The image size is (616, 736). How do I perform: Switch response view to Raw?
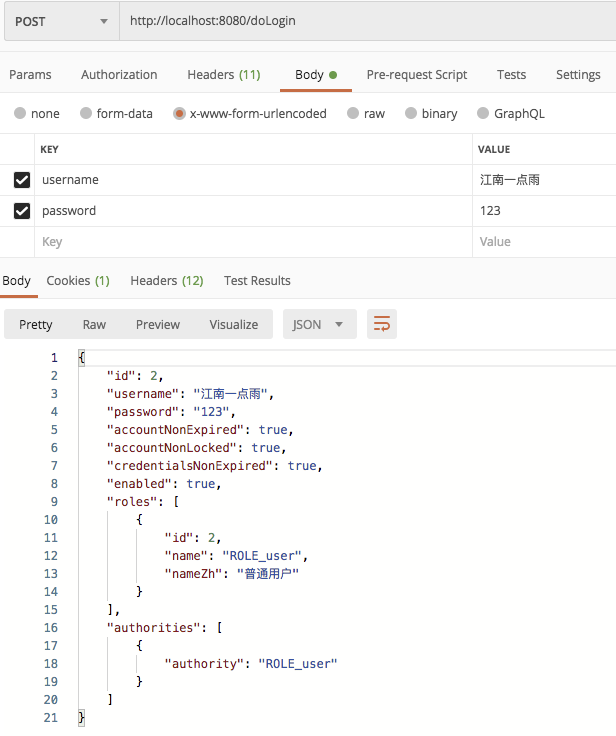tap(94, 324)
